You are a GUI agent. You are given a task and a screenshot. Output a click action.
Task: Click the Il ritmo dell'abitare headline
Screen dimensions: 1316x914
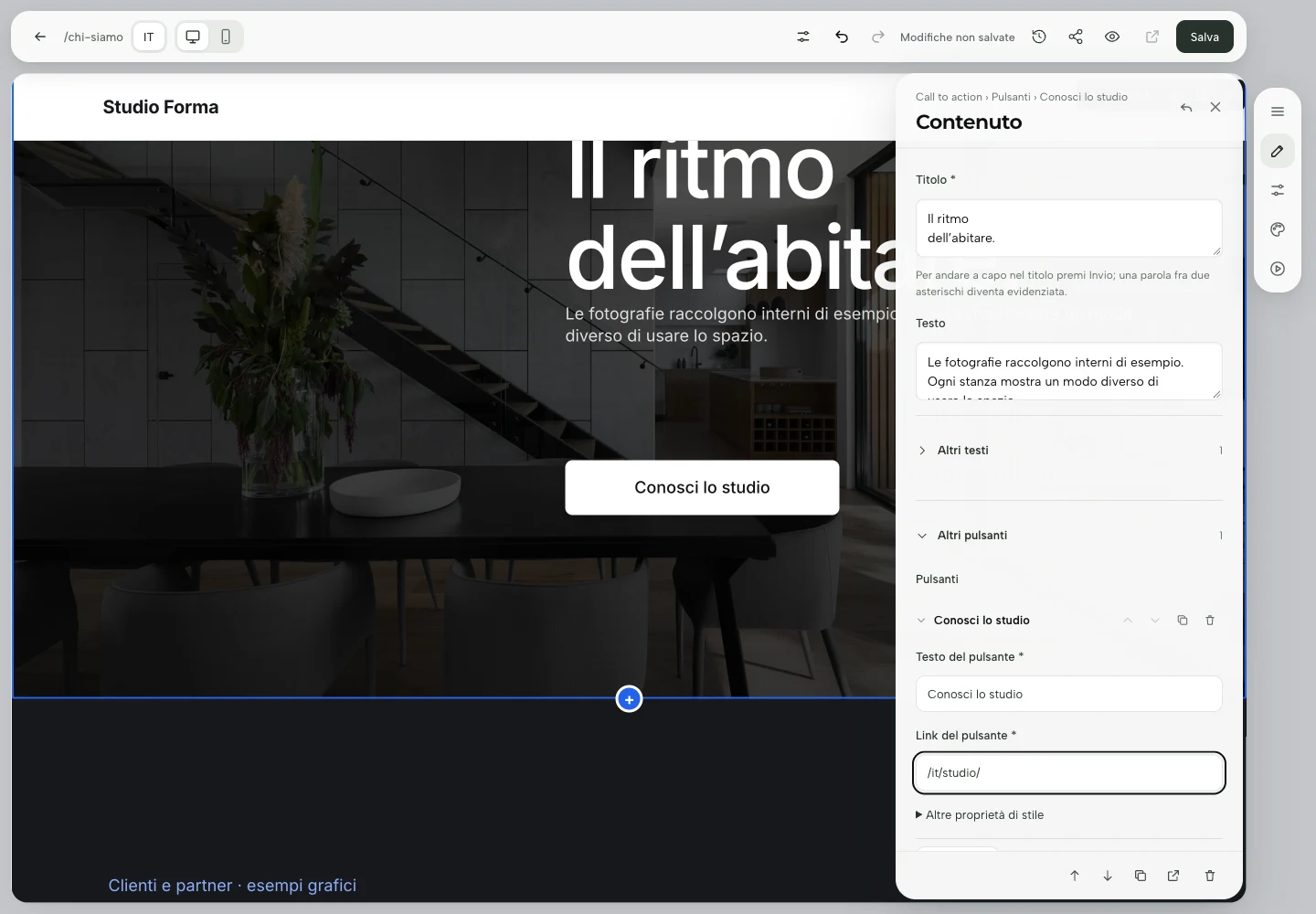(731, 215)
